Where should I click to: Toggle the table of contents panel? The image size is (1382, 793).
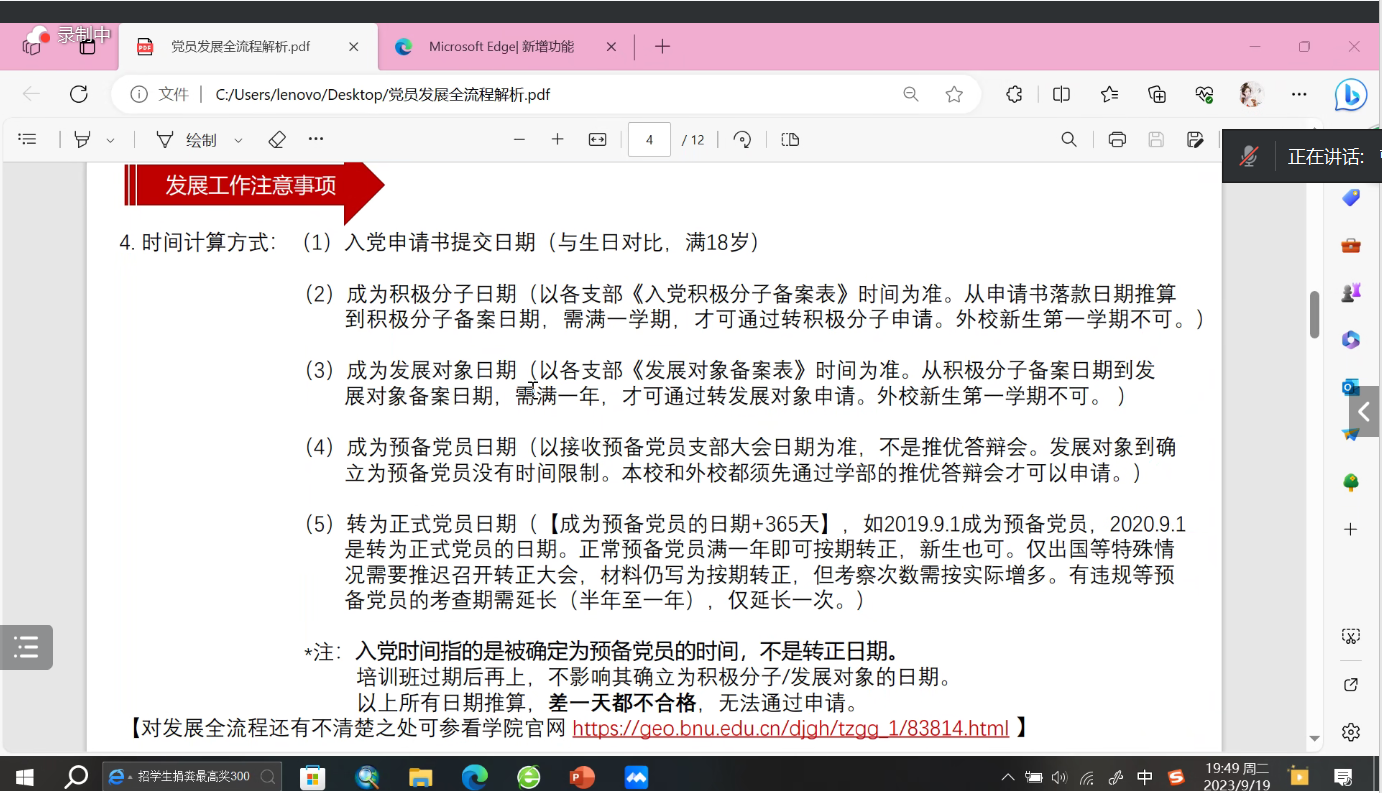coord(27,140)
